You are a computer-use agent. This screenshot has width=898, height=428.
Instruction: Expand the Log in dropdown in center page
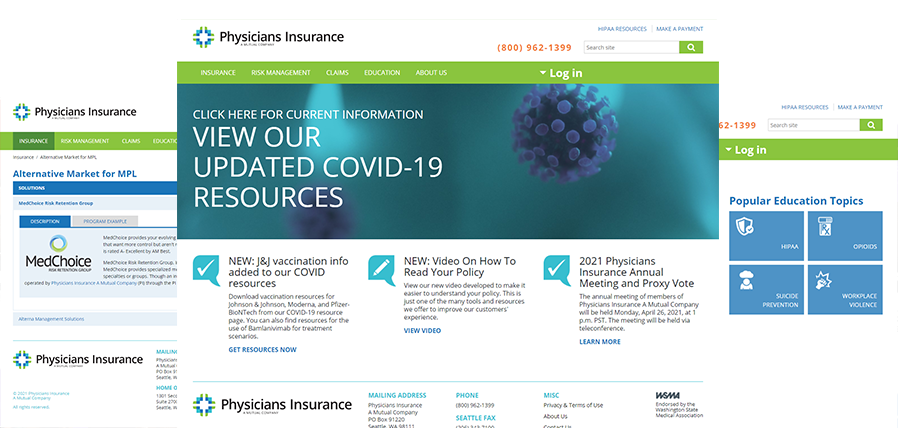[x=561, y=73]
